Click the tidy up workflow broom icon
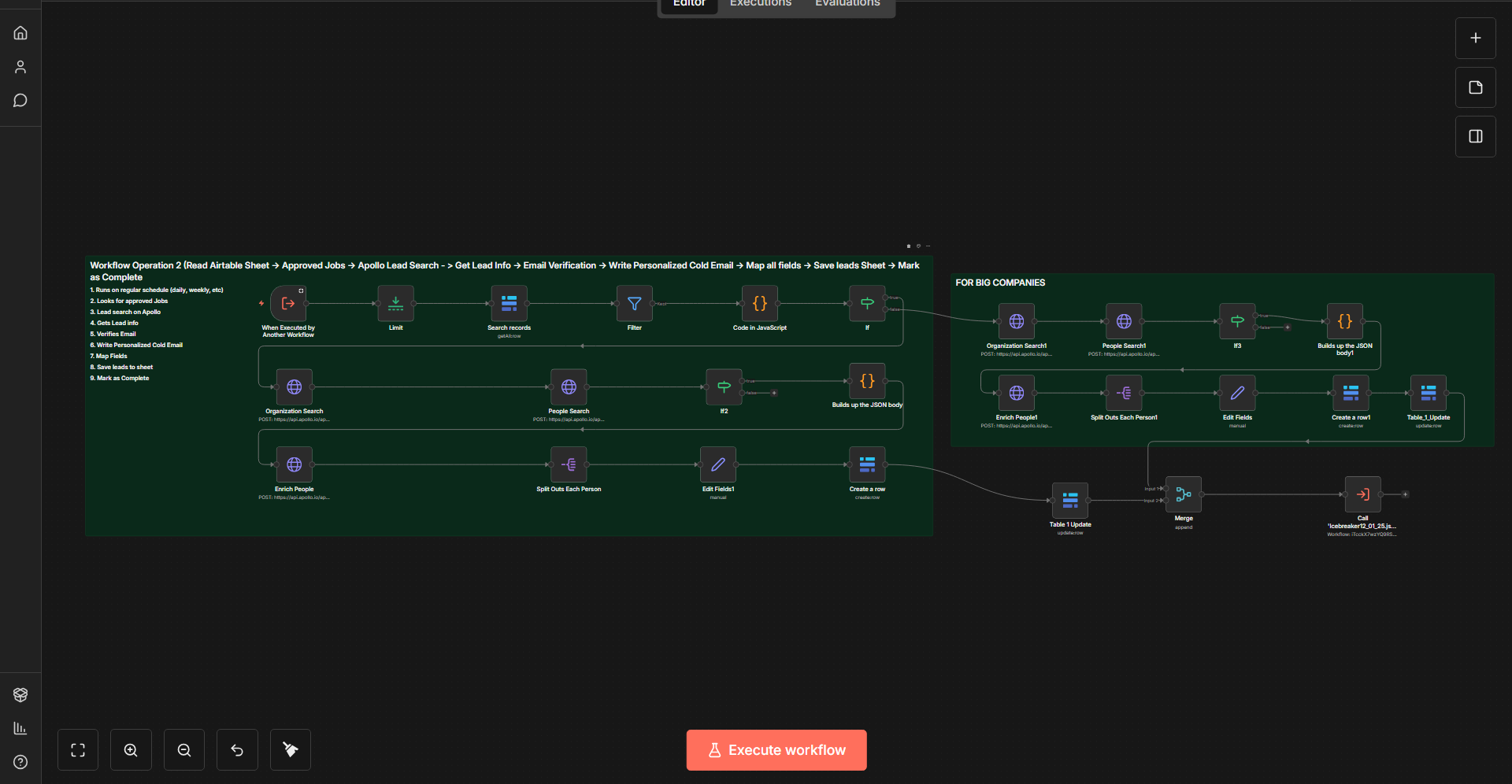1512x784 pixels. pos(291,750)
